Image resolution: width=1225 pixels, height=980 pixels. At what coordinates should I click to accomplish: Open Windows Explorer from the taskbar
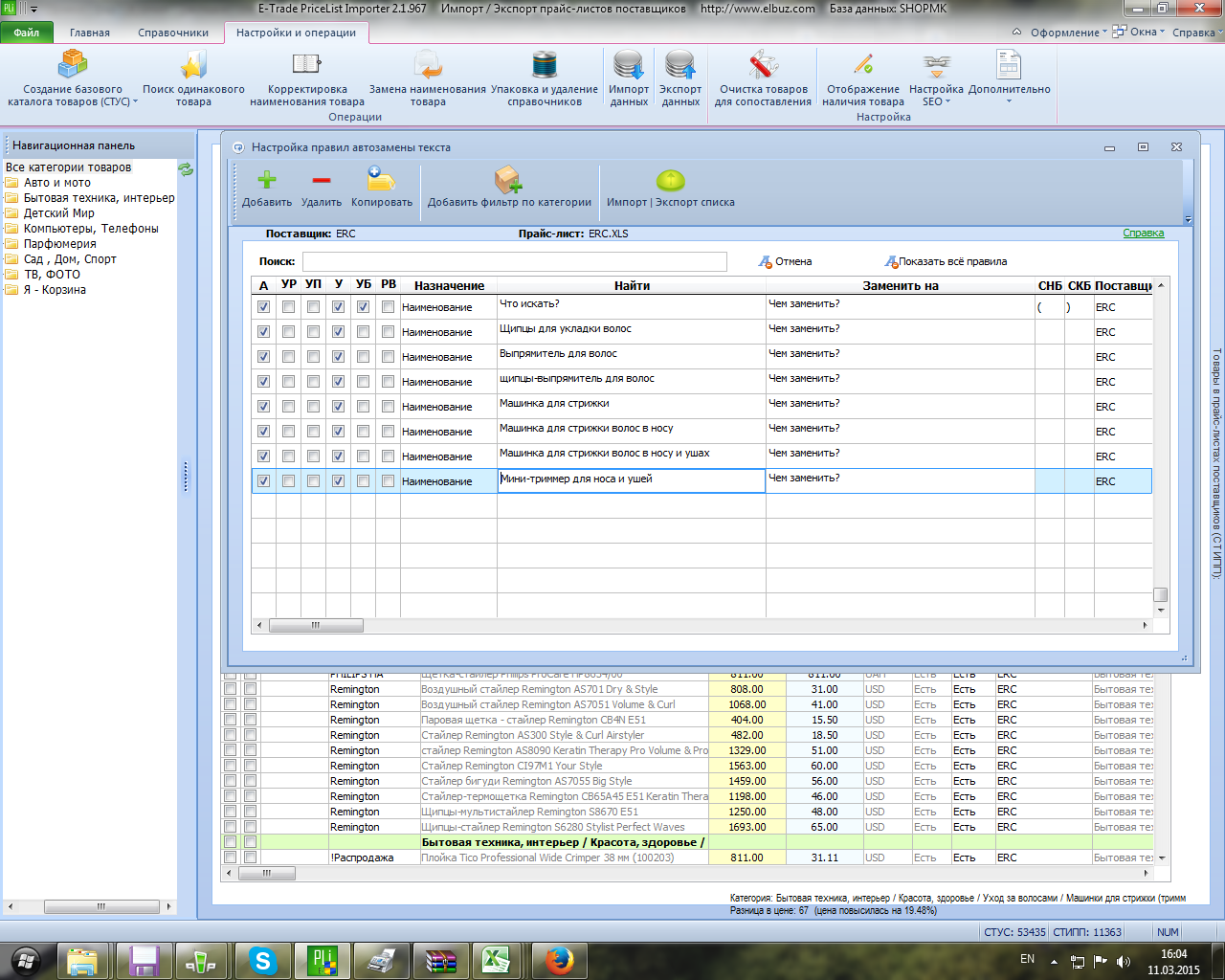(x=82, y=960)
